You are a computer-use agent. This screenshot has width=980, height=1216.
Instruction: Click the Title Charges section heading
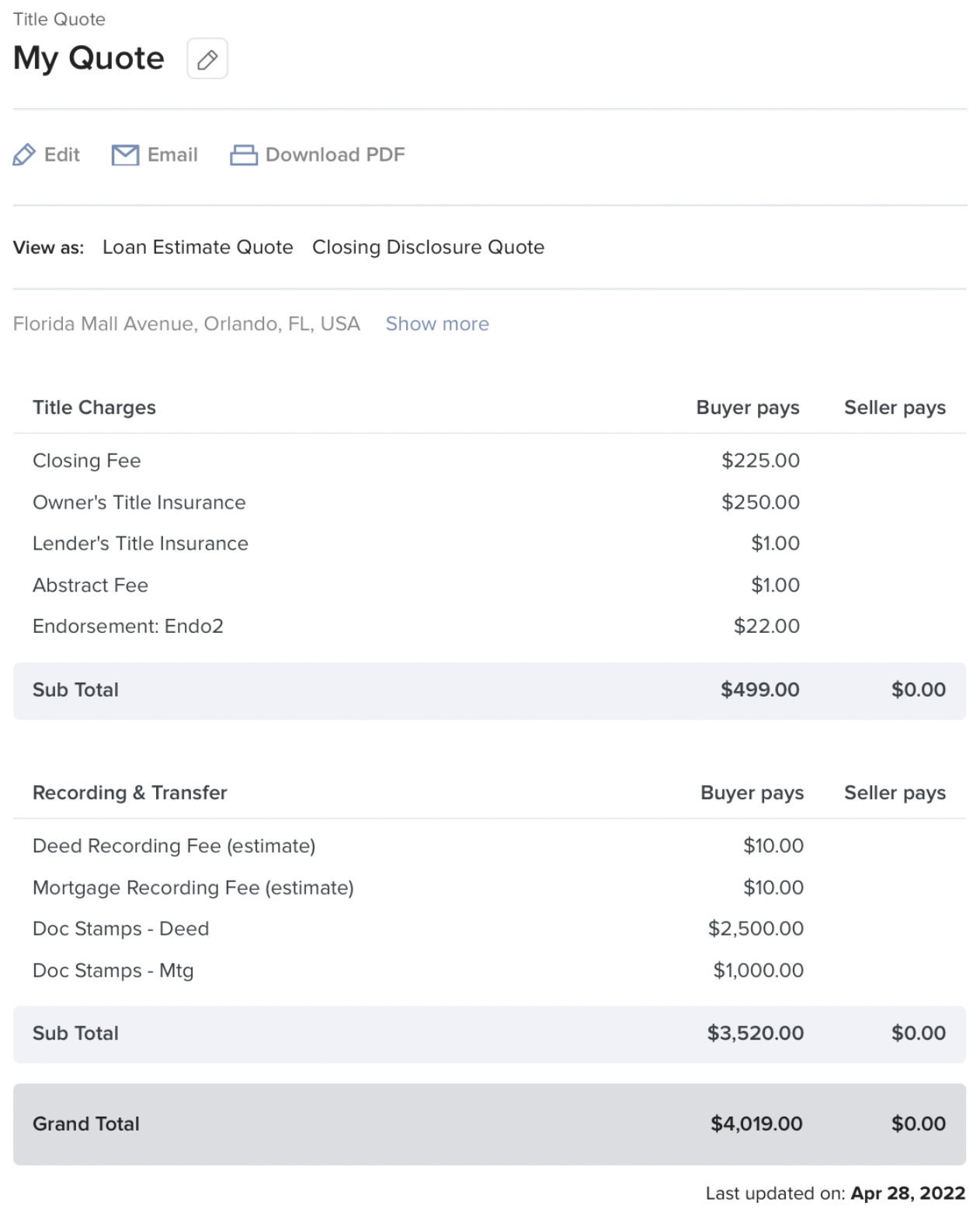(x=94, y=408)
